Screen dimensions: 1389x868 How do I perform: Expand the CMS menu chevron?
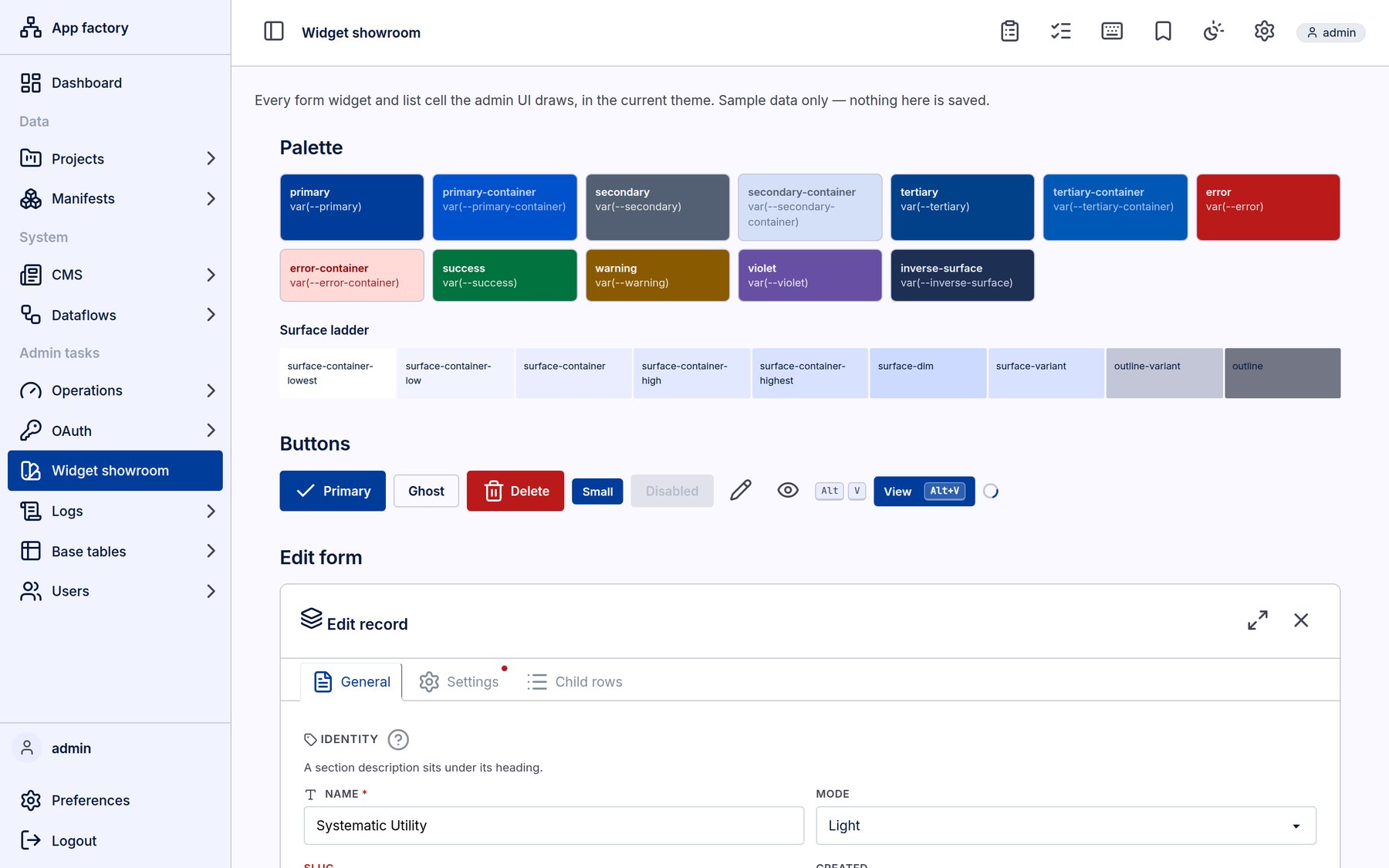pyautogui.click(x=211, y=275)
